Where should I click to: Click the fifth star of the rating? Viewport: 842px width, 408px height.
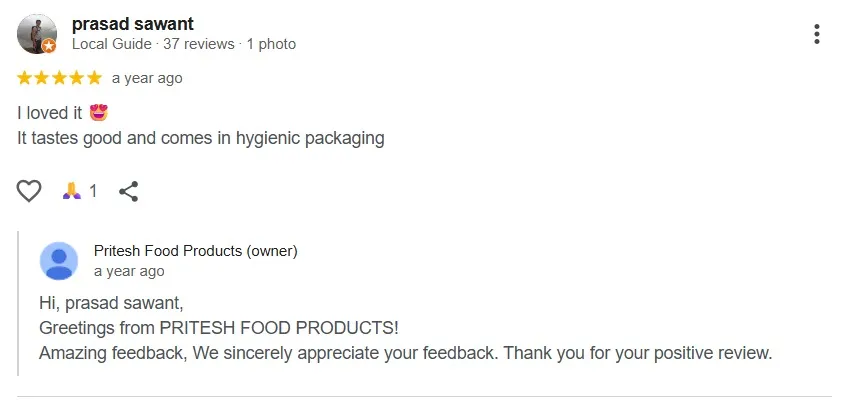tap(94, 78)
